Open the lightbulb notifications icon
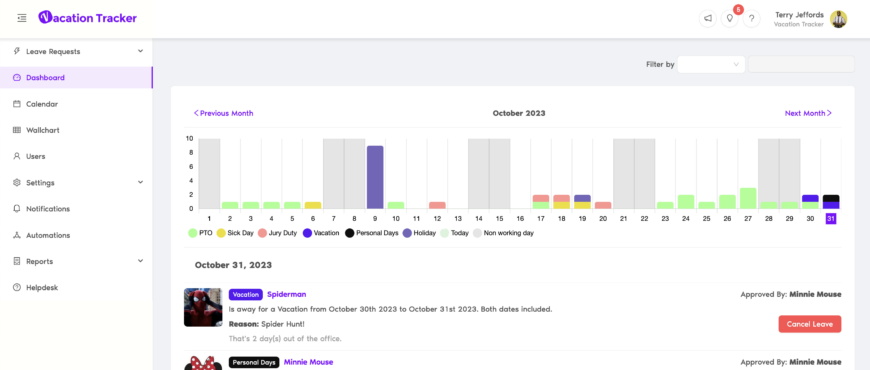Image resolution: width=870 pixels, height=370 pixels. 730,18
